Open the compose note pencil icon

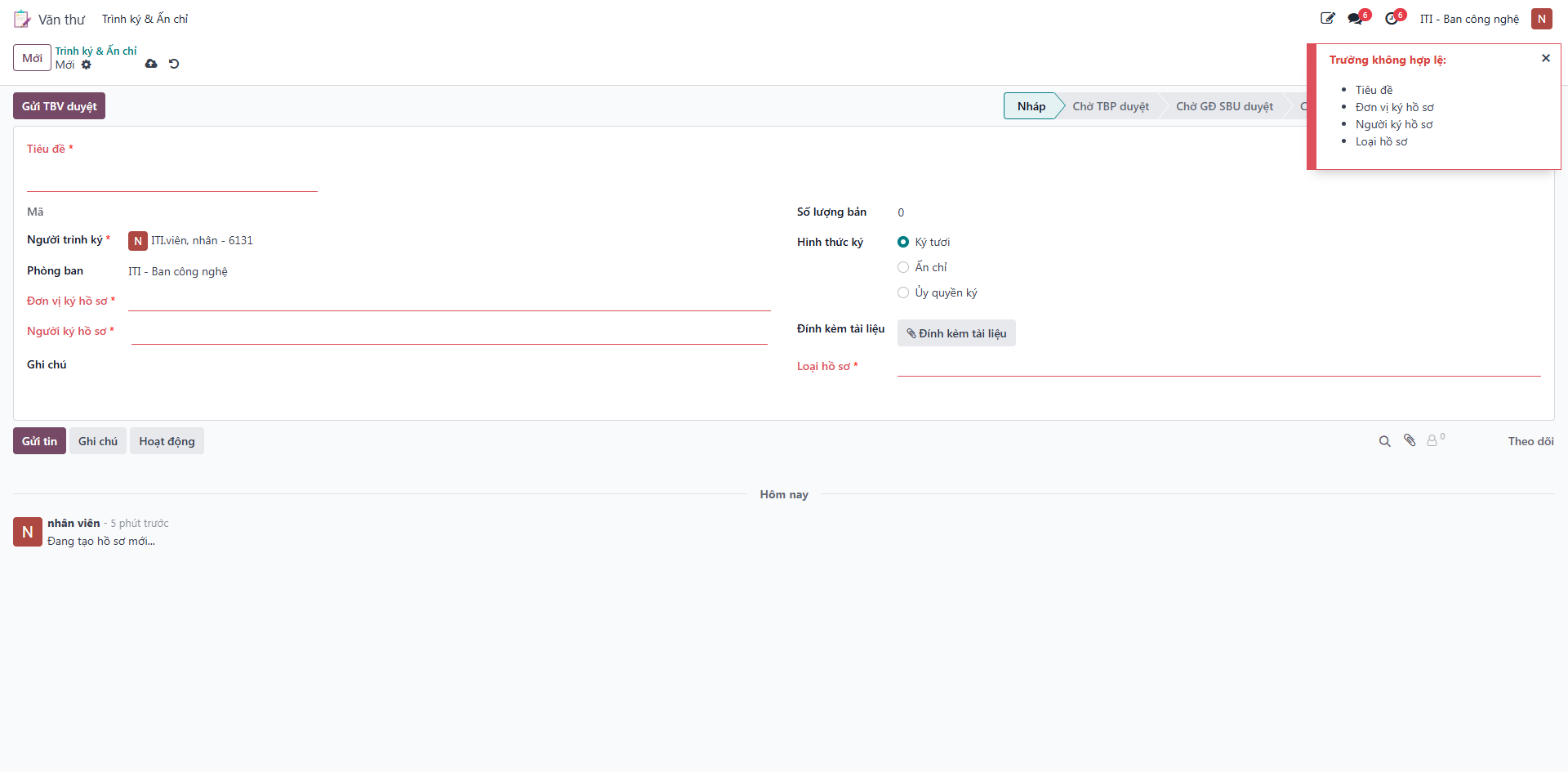tap(1328, 18)
